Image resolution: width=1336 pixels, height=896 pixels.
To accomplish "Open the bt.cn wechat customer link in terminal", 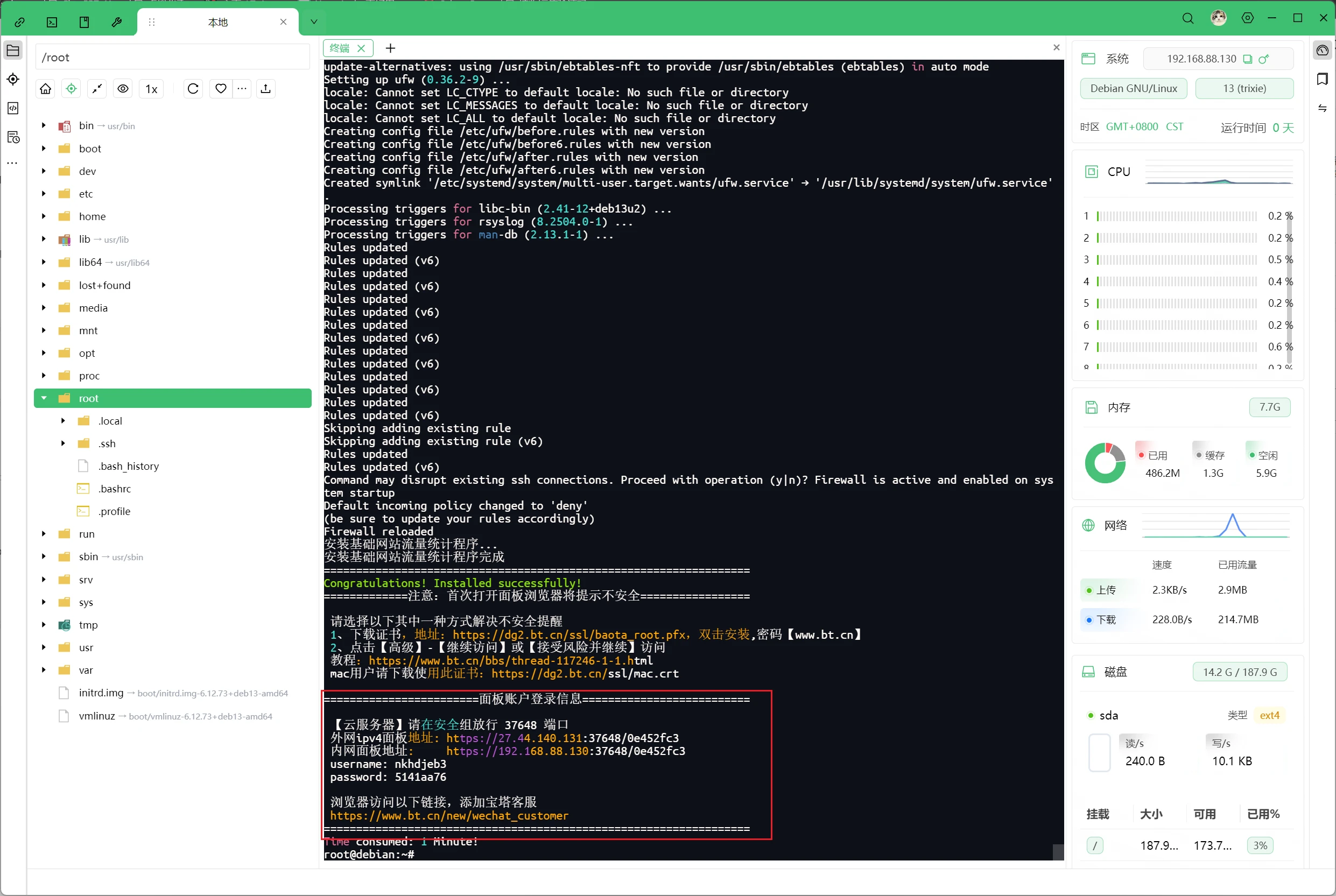I will coord(449,816).
